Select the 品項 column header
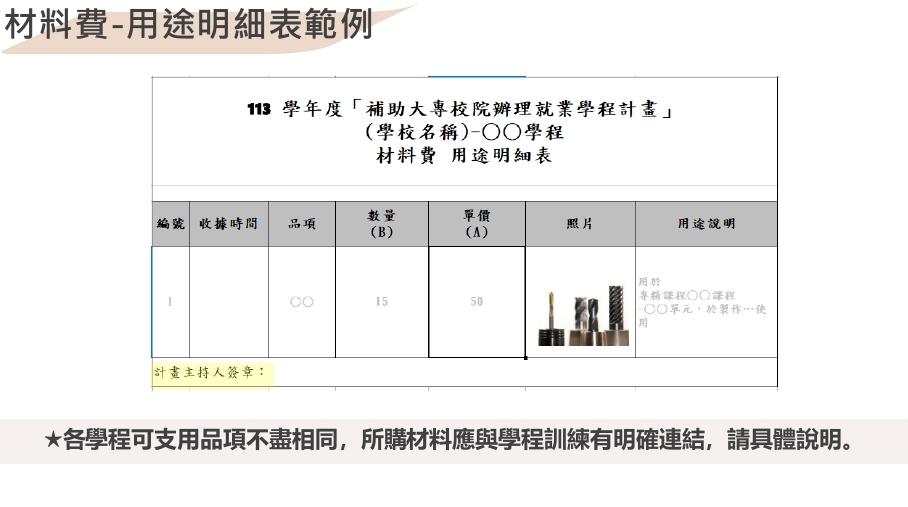The height and width of the screenshot is (507, 908). coord(302,224)
